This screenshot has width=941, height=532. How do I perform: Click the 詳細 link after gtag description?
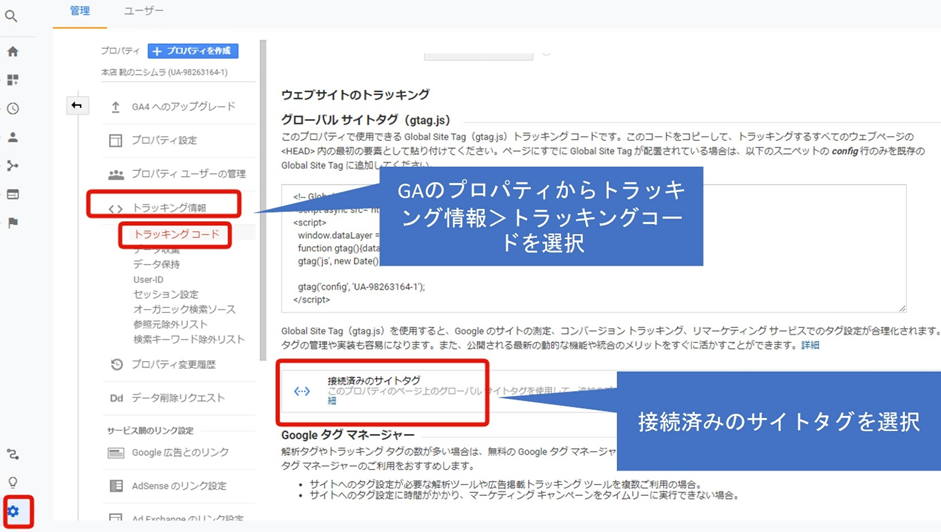click(x=810, y=345)
